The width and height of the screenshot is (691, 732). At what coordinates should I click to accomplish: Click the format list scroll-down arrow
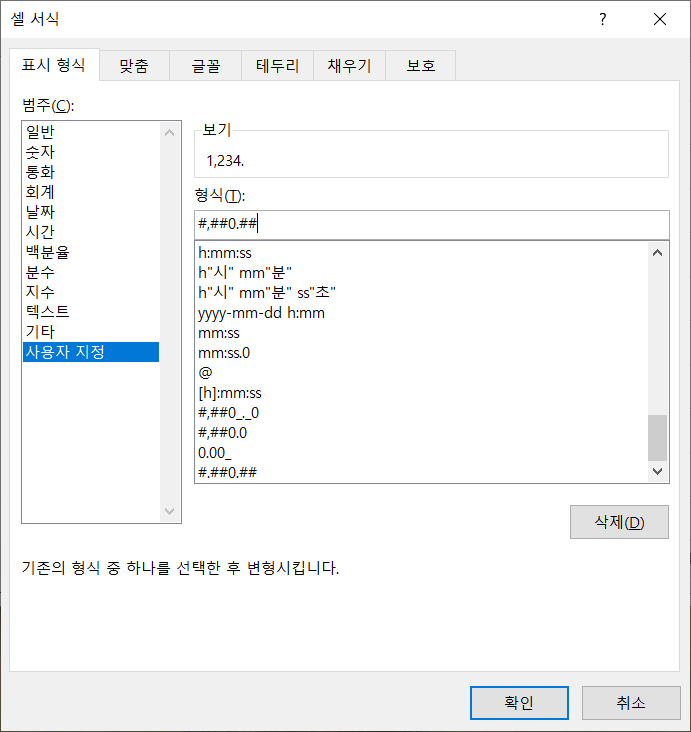[657, 472]
